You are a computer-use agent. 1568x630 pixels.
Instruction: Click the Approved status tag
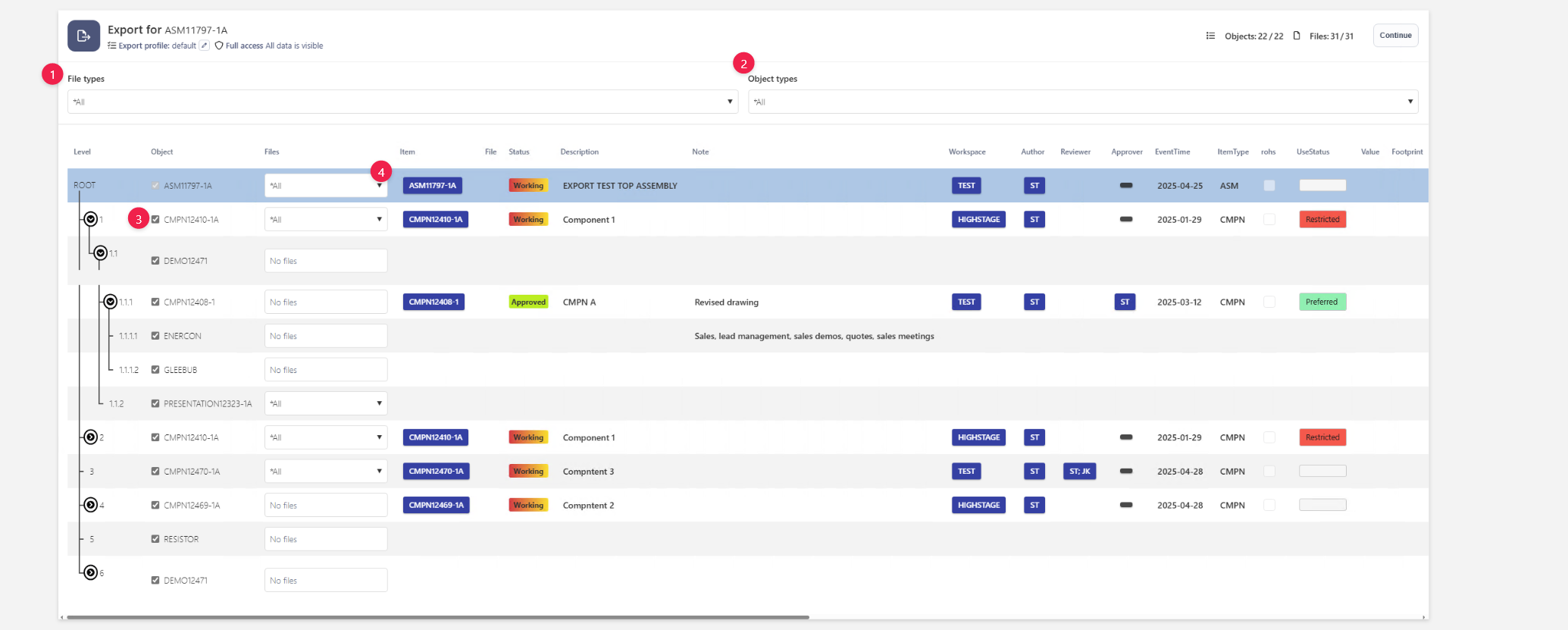pos(528,302)
